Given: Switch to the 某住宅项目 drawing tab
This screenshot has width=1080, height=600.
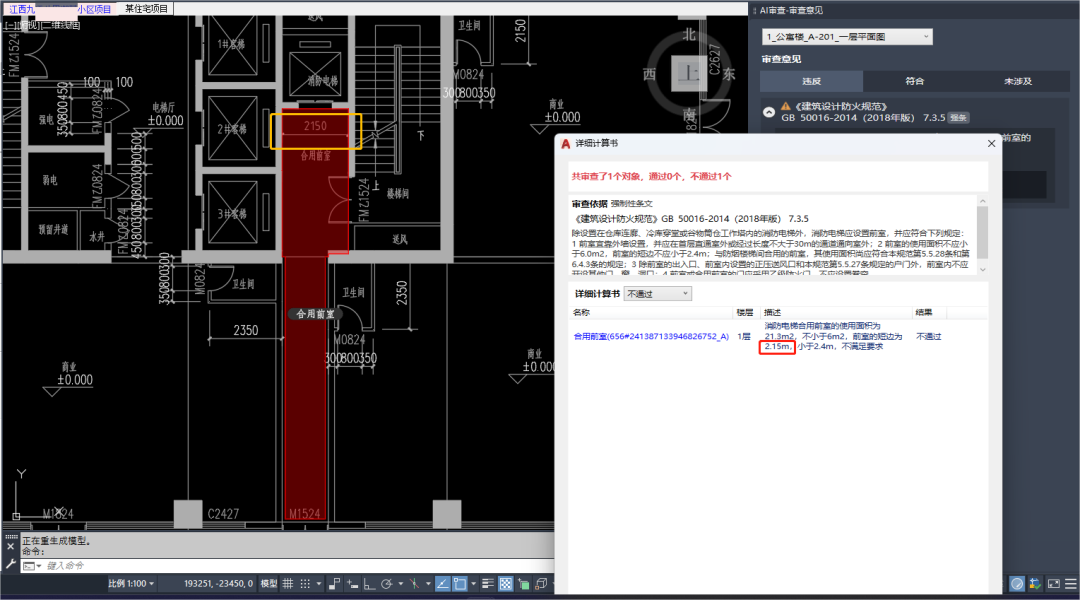Looking at the screenshot, I should point(146,8).
